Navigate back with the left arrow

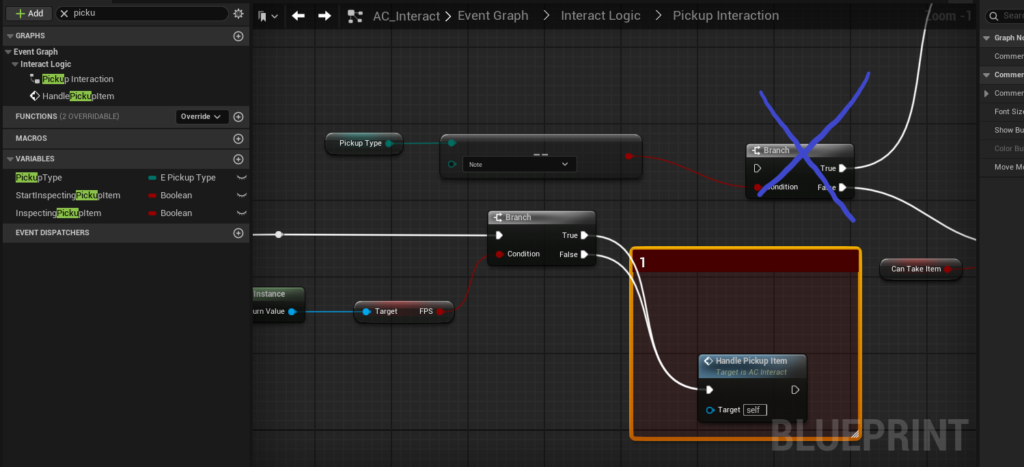point(298,16)
